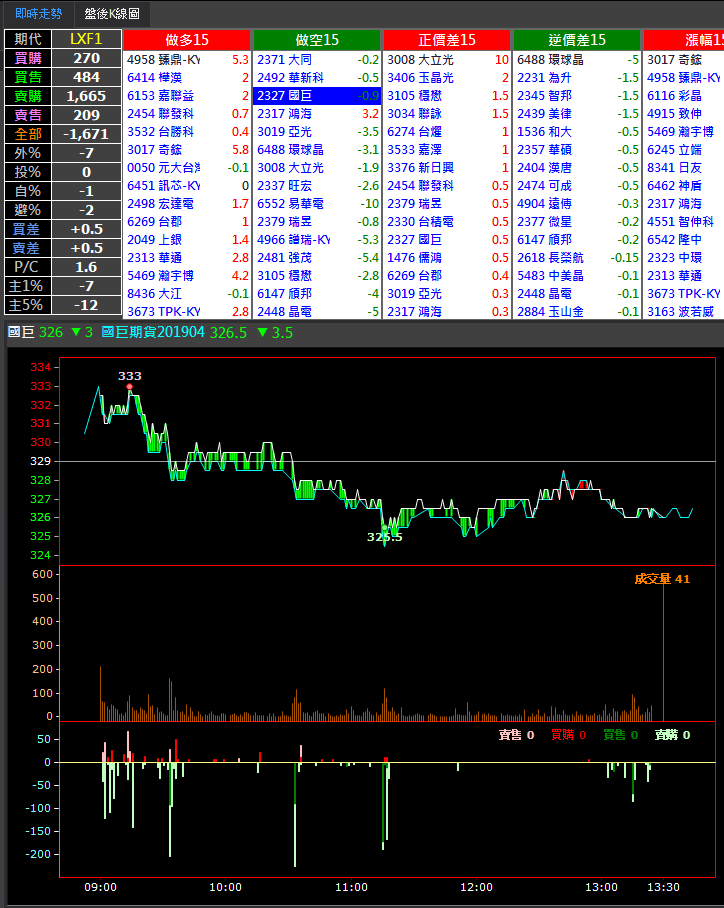The image size is (724, 908).
Task: Select 2317 鴻海 in the 做空15 list
Action: click(x=317, y=114)
